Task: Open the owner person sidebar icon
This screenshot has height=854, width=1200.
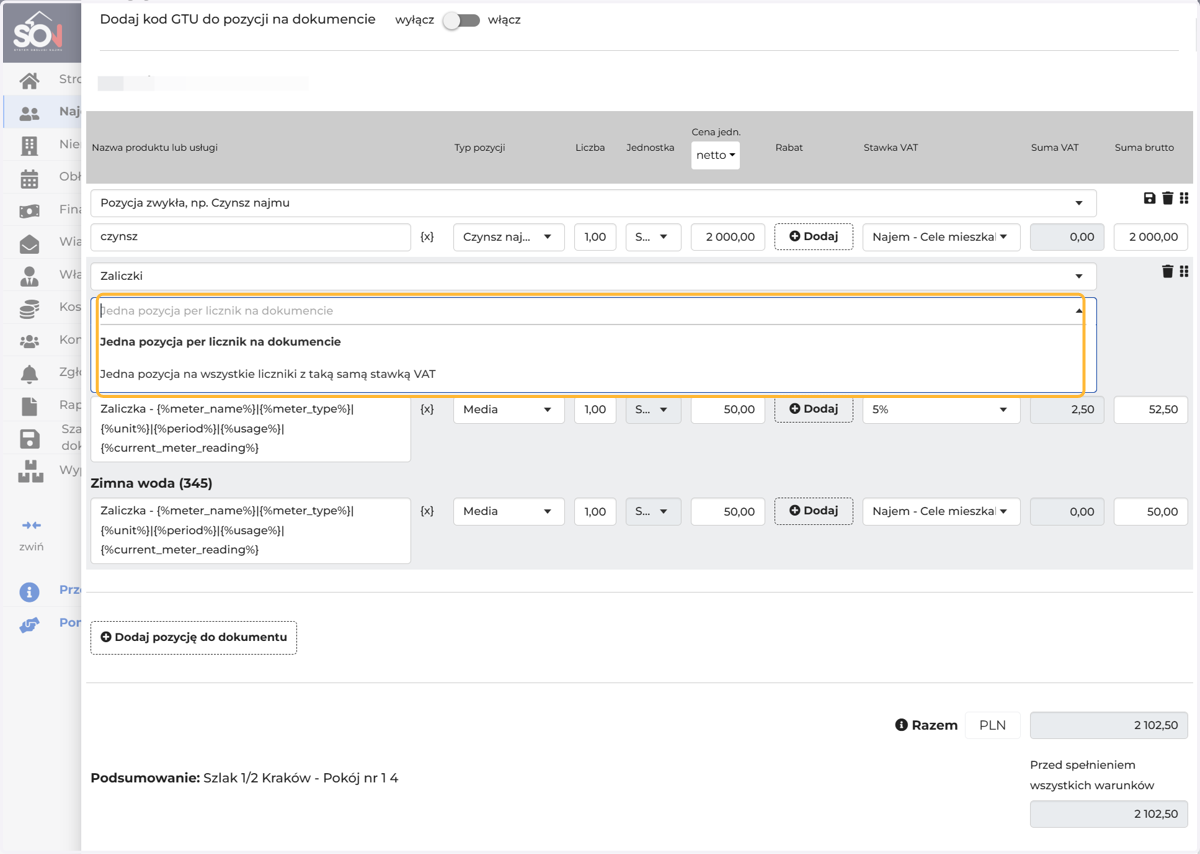Action: pyautogui.click(x=29, y=275)
